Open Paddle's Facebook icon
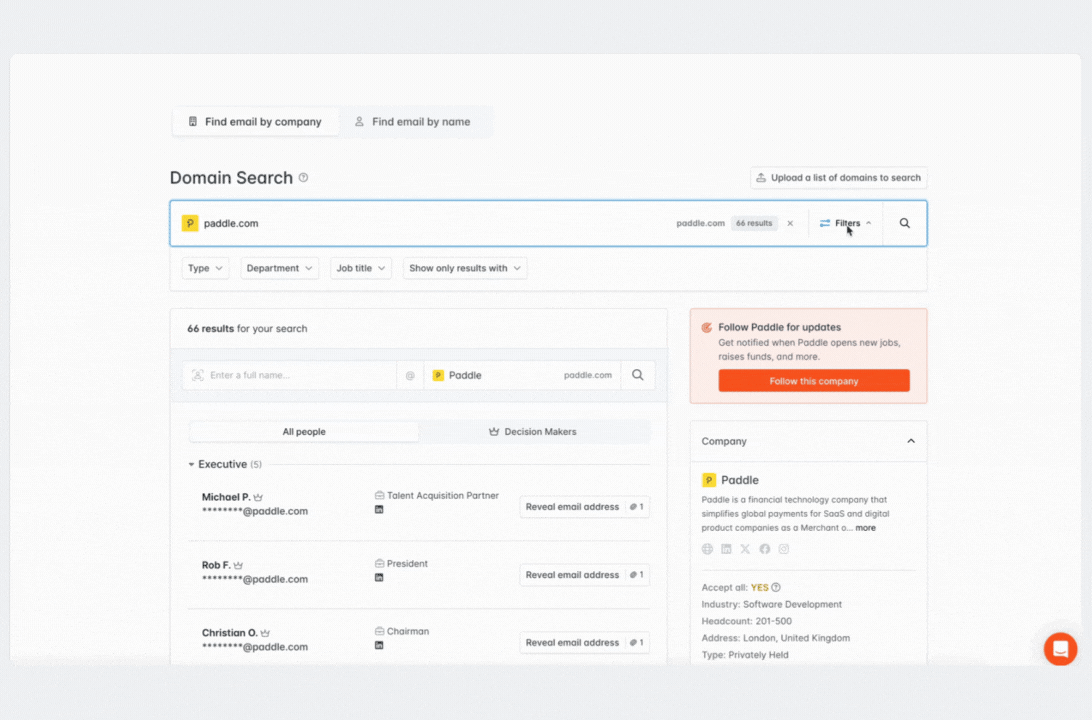 point(765,549)
